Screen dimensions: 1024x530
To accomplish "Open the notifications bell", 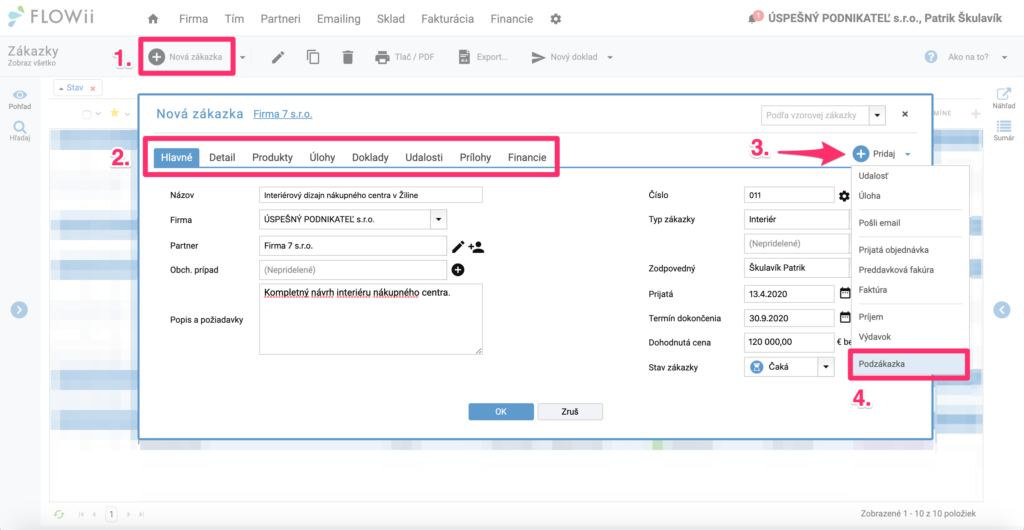I will [x=754, y=18].
